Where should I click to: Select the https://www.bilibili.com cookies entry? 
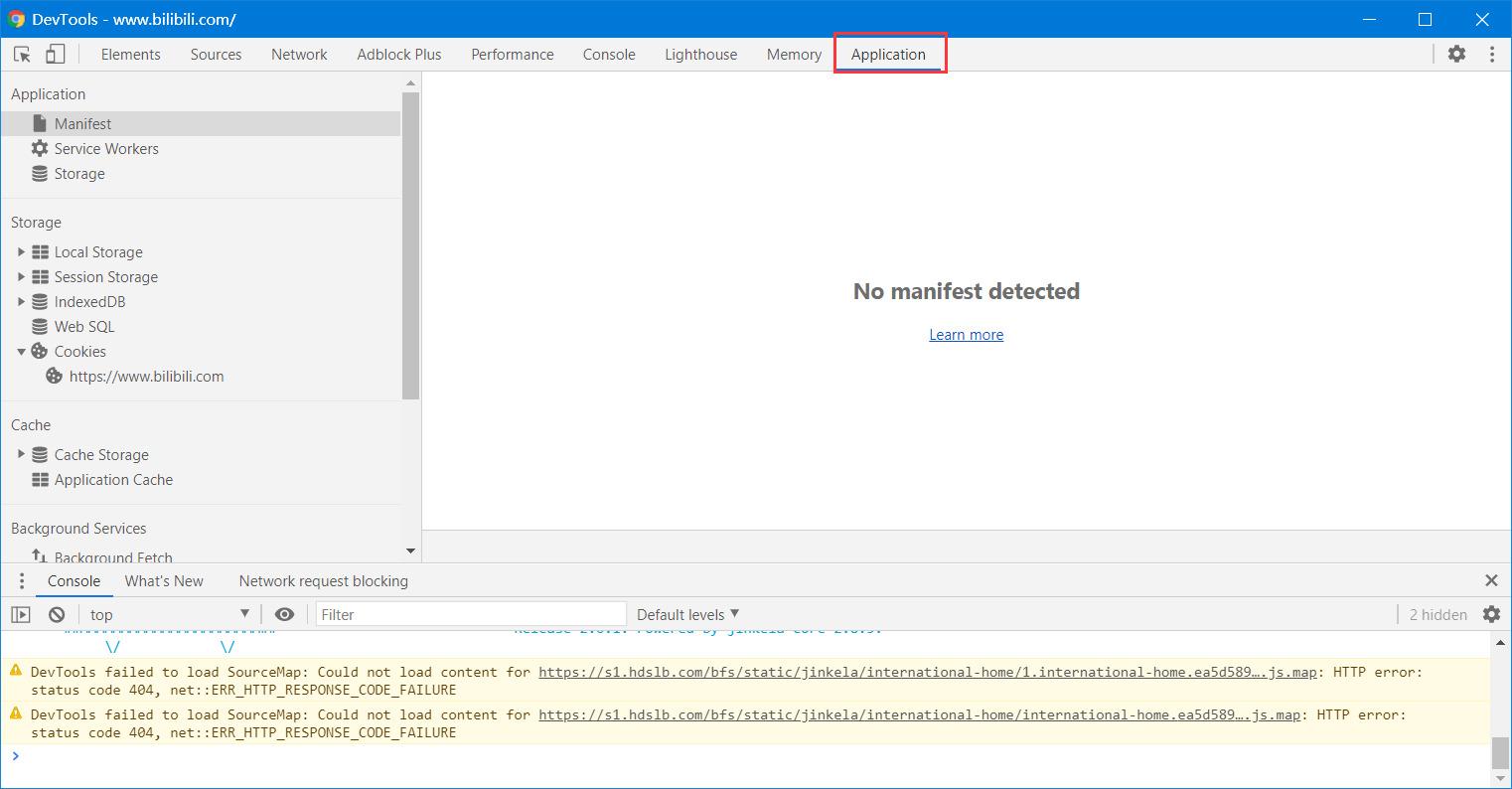(x=201, y=376)
